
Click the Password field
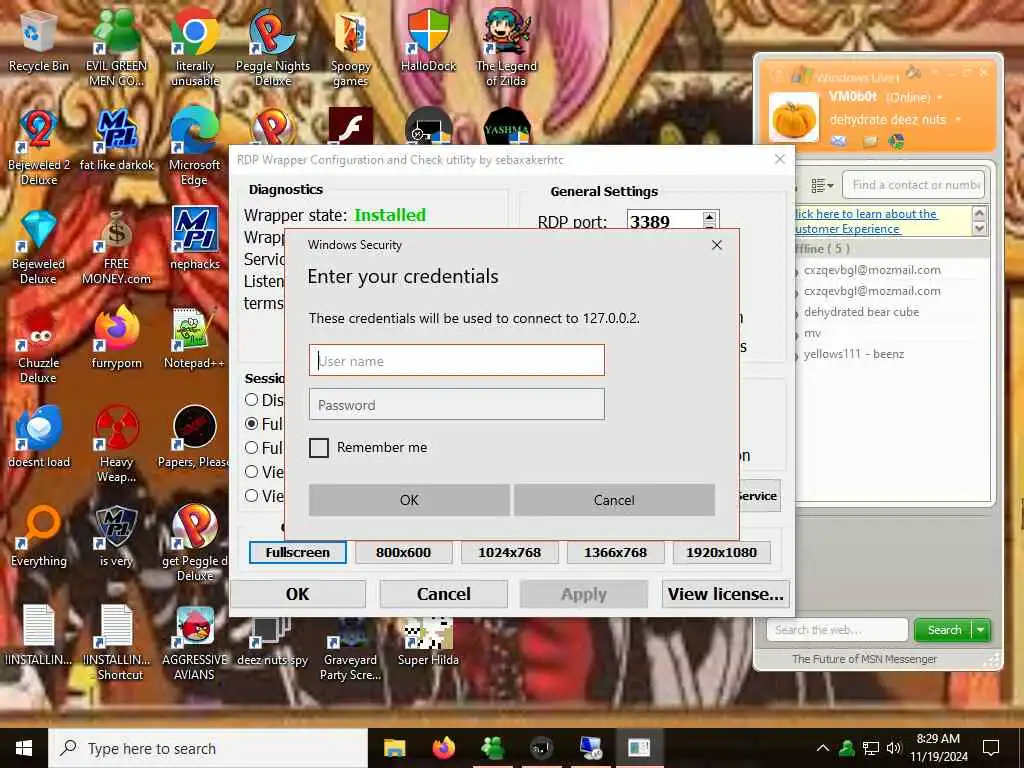coord(456,404)
